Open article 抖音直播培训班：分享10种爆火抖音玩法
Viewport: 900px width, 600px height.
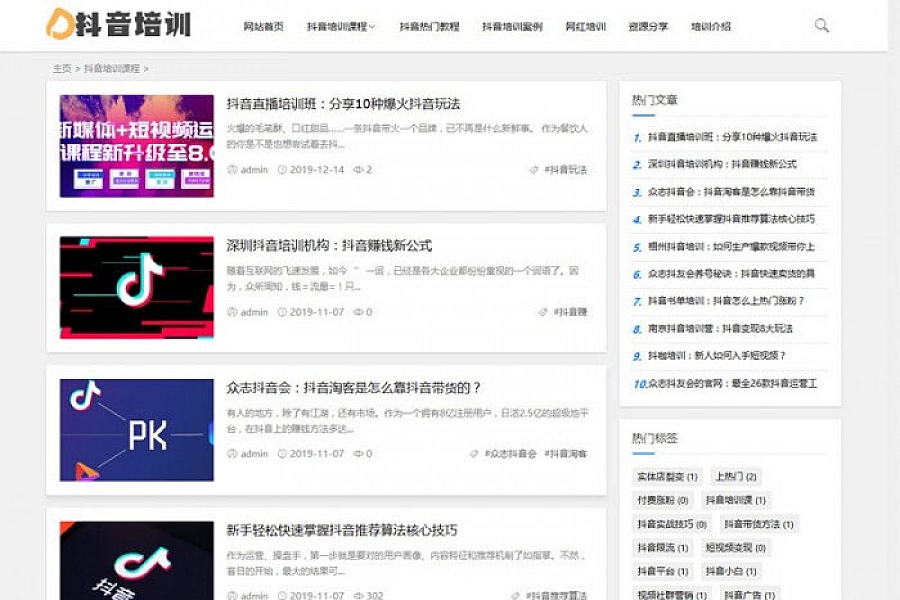[343, 104]
